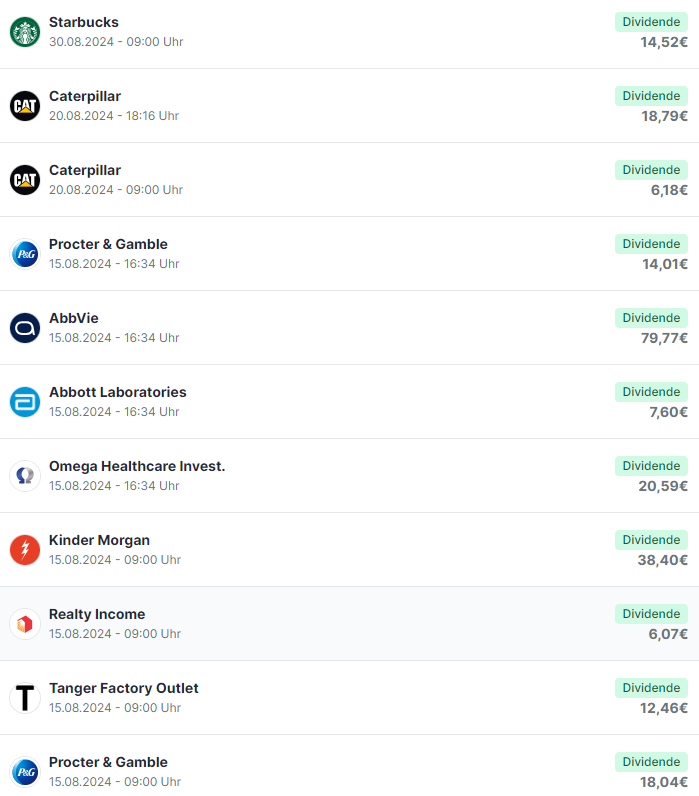Viewport: 699px width, 796px height.
Task: Click the Starbucks logo icon
Action: [x=25, y=32]
